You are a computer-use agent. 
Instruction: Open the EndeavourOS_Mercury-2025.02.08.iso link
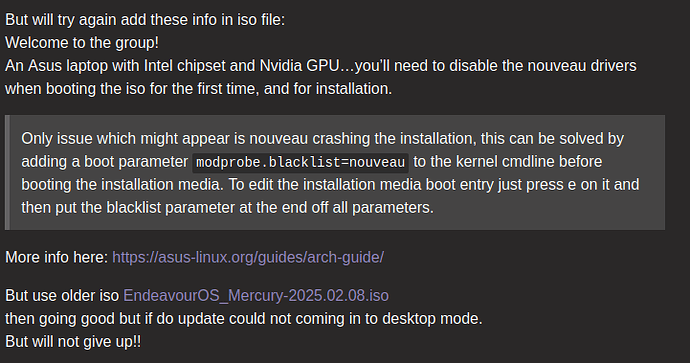pos(256,295)
